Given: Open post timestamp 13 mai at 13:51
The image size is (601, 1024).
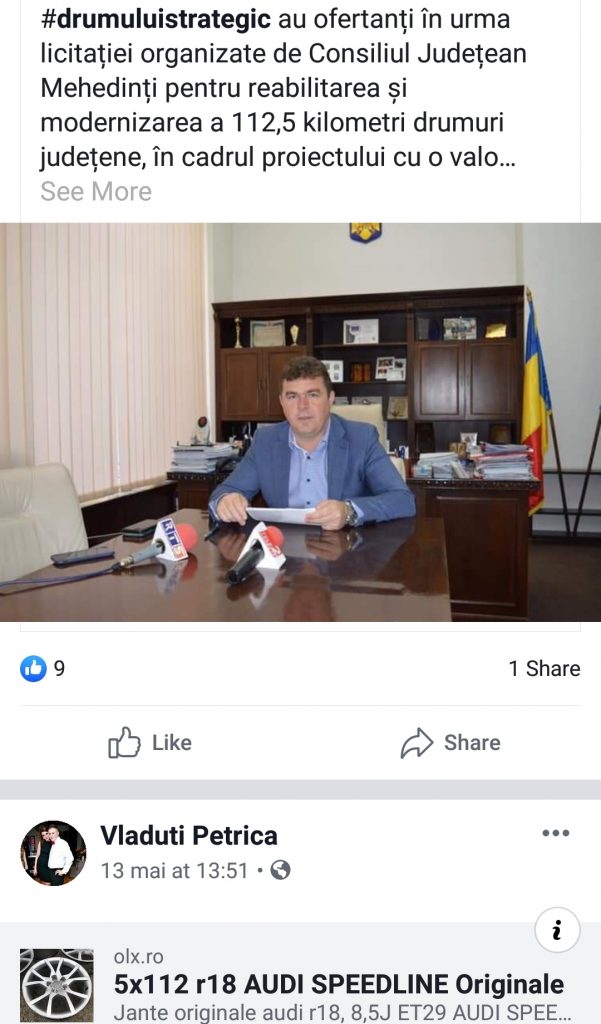Looking at the screenshot, I should [x=174, y=871].
